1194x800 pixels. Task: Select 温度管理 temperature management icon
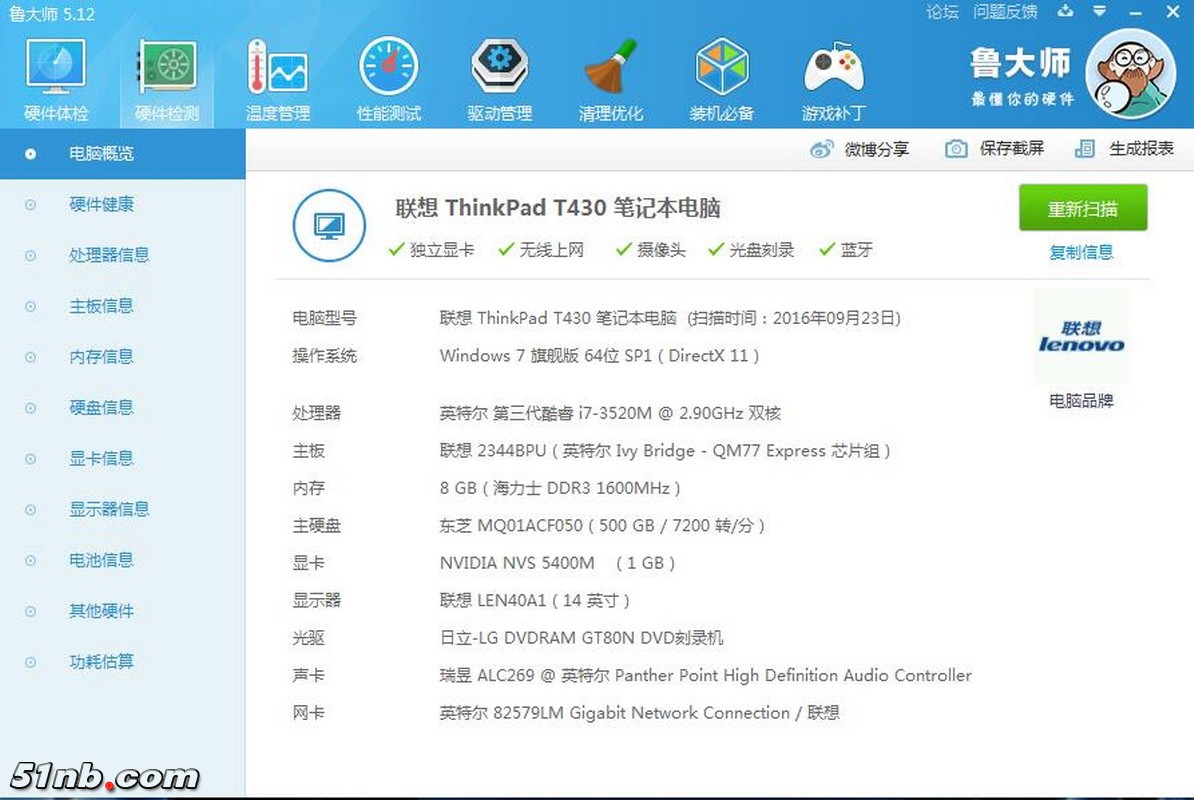(x=278, y=80)
